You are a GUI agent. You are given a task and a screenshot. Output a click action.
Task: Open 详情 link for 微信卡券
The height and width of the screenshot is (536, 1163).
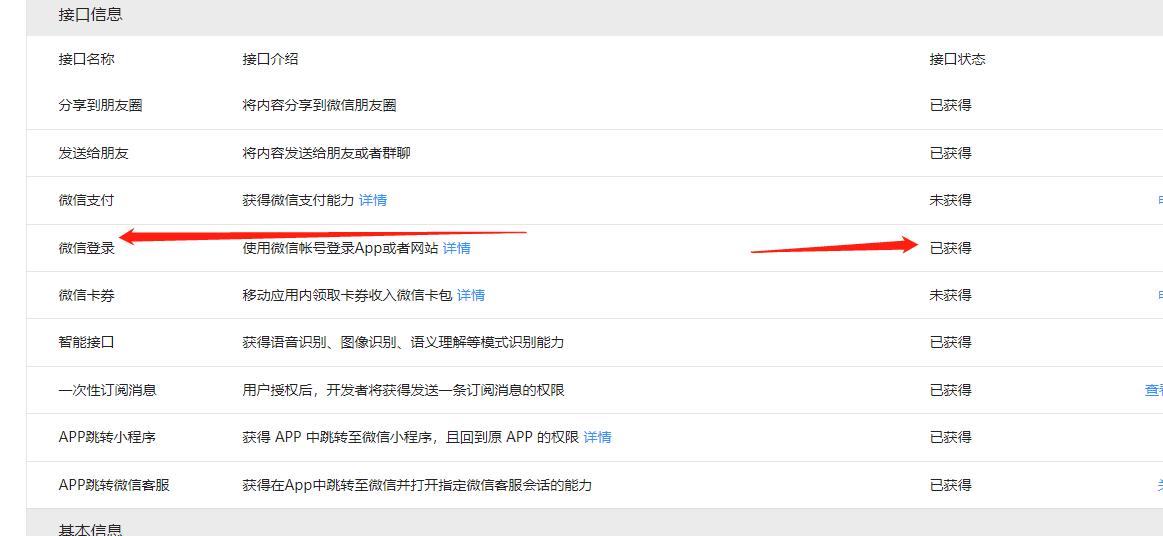click(x=471, y=295)
